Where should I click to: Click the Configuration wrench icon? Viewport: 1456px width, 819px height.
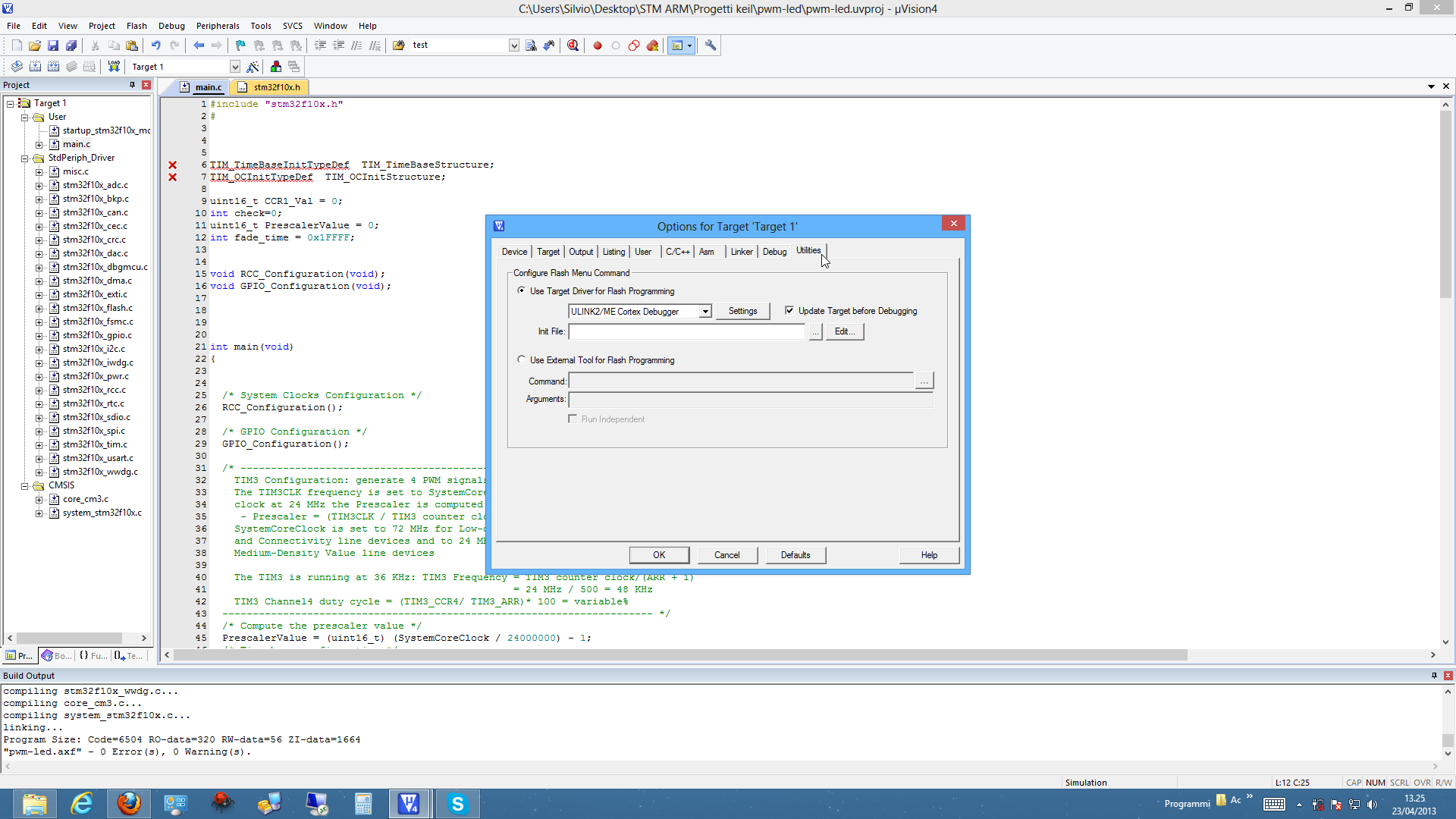pos(711,45)
